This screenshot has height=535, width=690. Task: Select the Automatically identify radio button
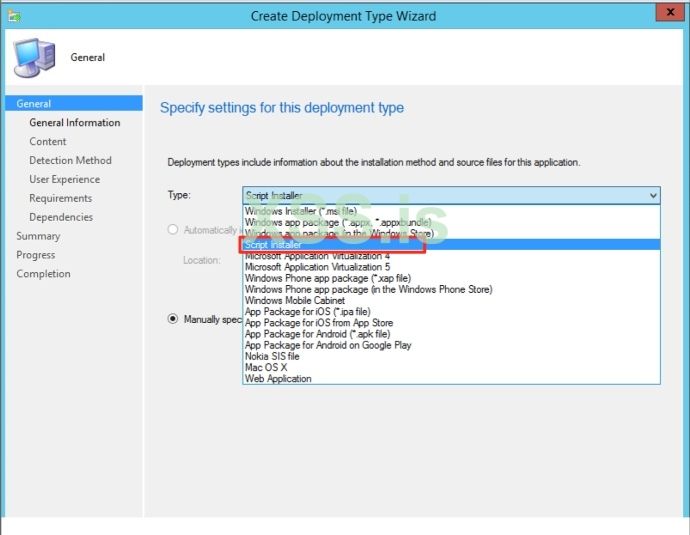click(173, 230)
